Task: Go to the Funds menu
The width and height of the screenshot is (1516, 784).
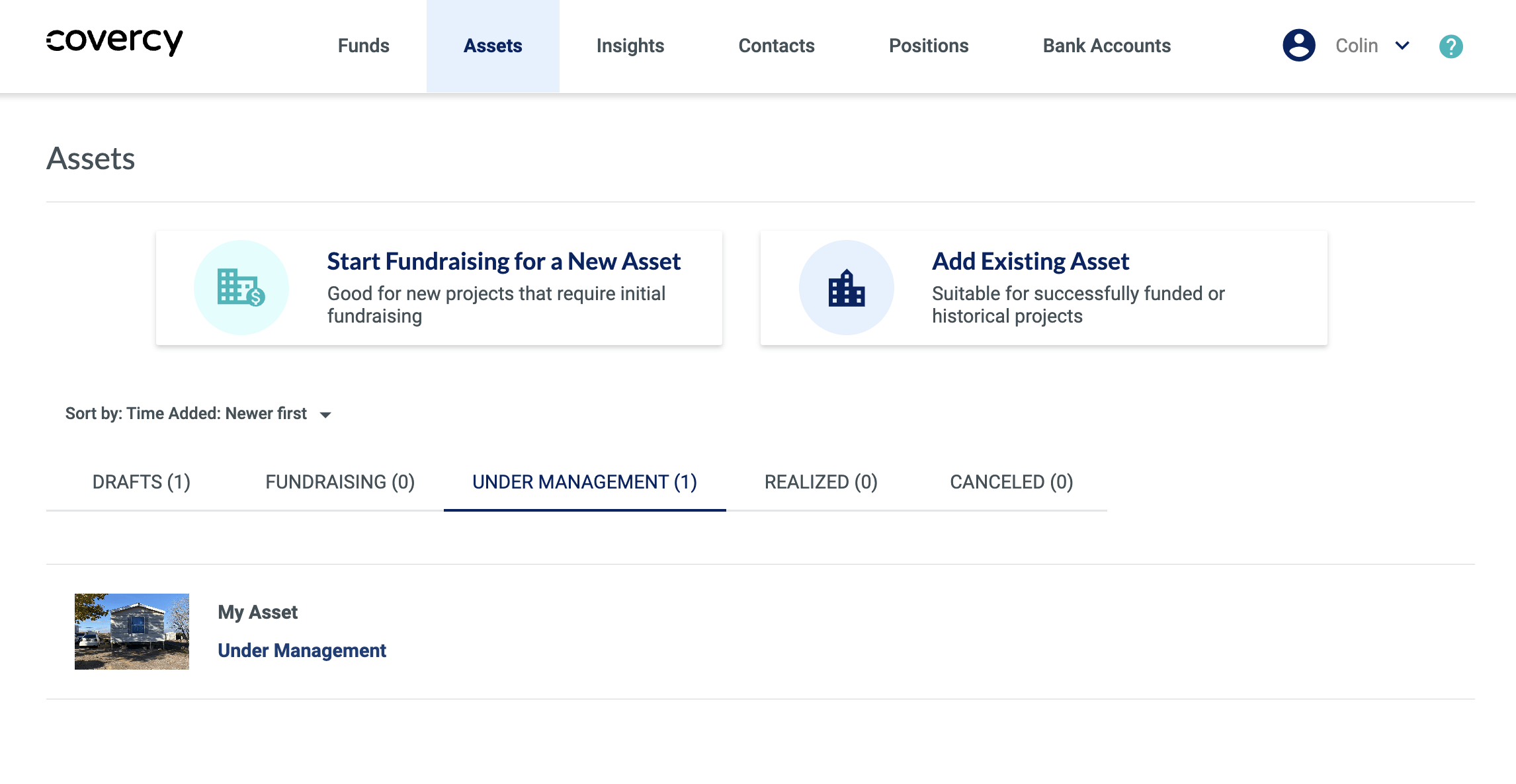Action: (363, 46)
